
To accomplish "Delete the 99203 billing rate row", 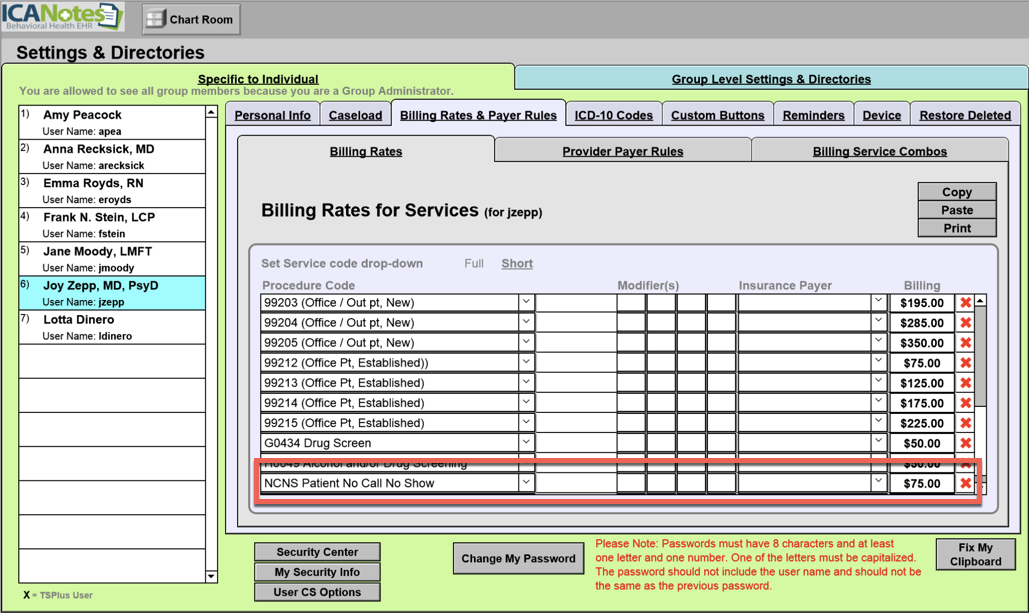I will pos(965,303).
